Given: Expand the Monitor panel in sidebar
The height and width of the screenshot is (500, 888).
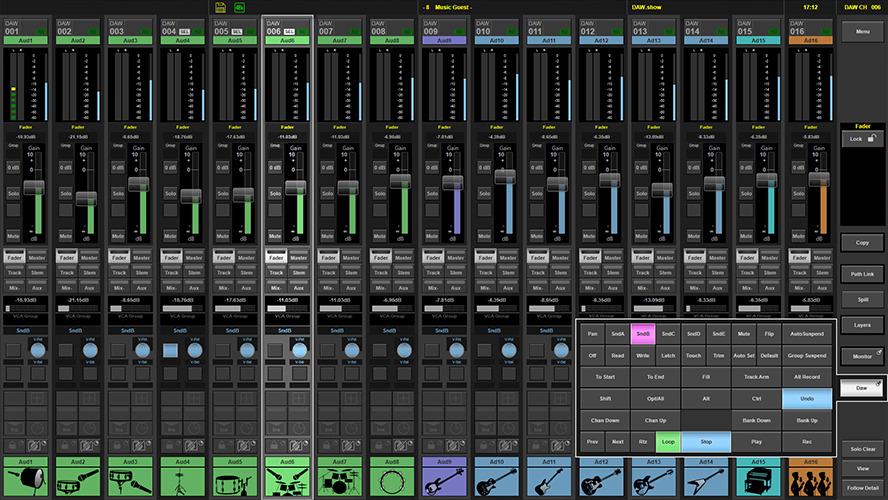Looking at the screenshot, I should [861, 356].
